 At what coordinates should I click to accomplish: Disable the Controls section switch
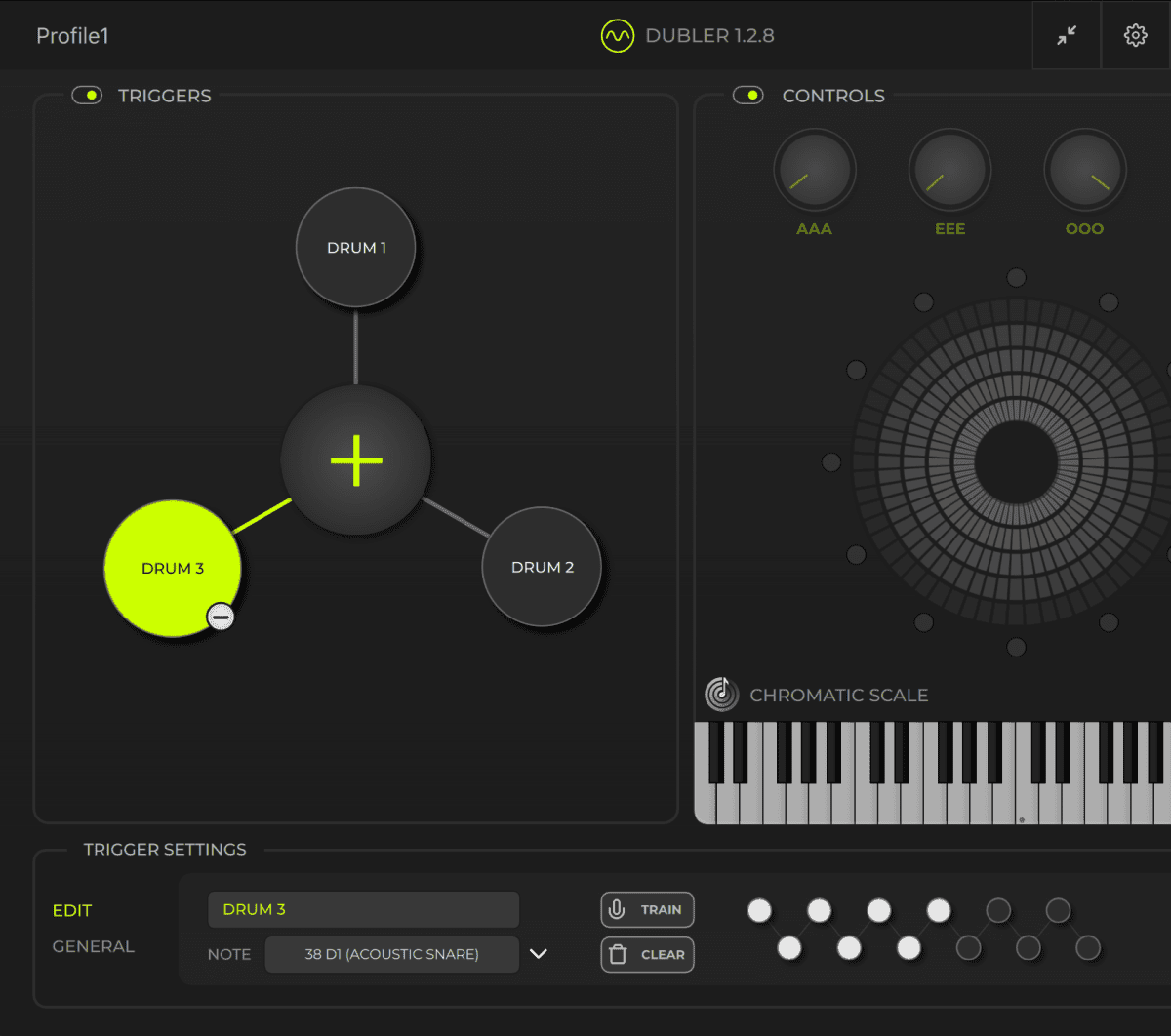point(748,96)
